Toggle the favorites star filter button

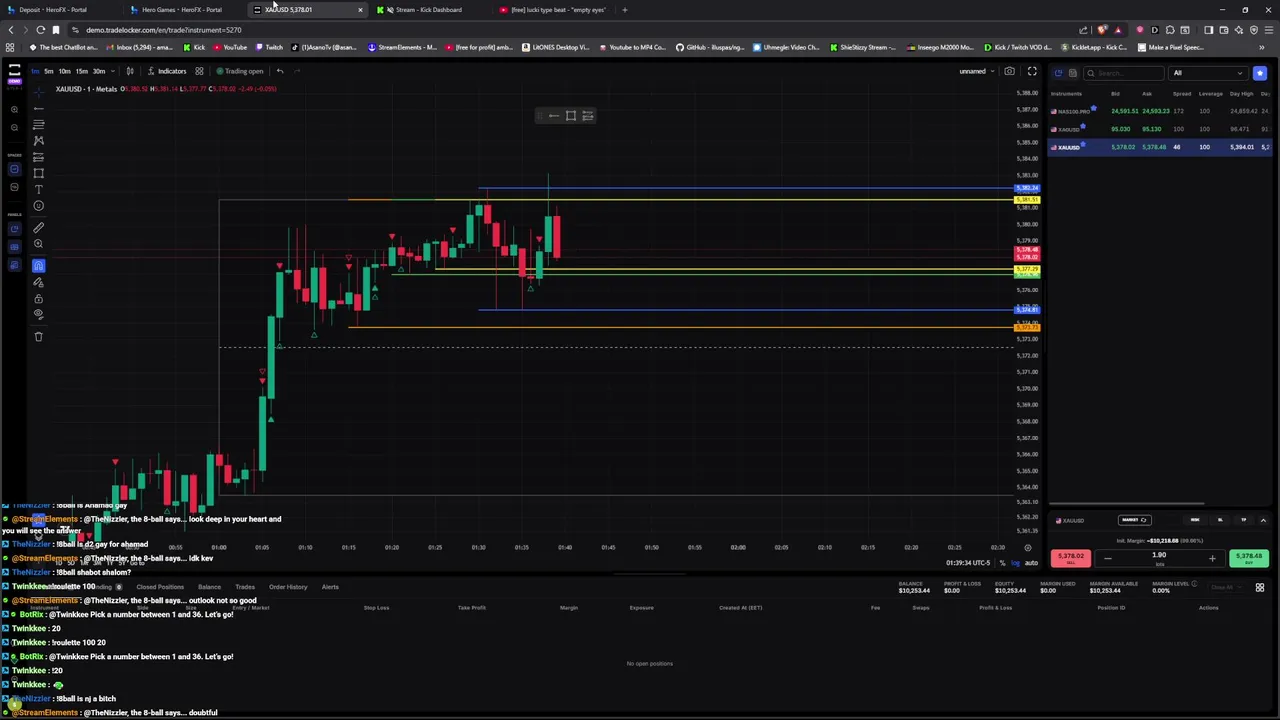(1259, 73)
